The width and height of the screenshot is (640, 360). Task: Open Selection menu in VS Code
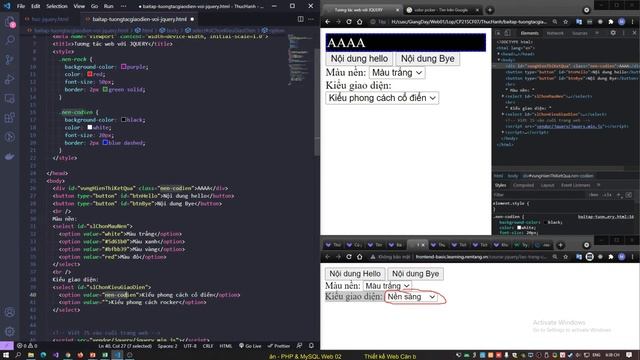(x=57, y=6)
